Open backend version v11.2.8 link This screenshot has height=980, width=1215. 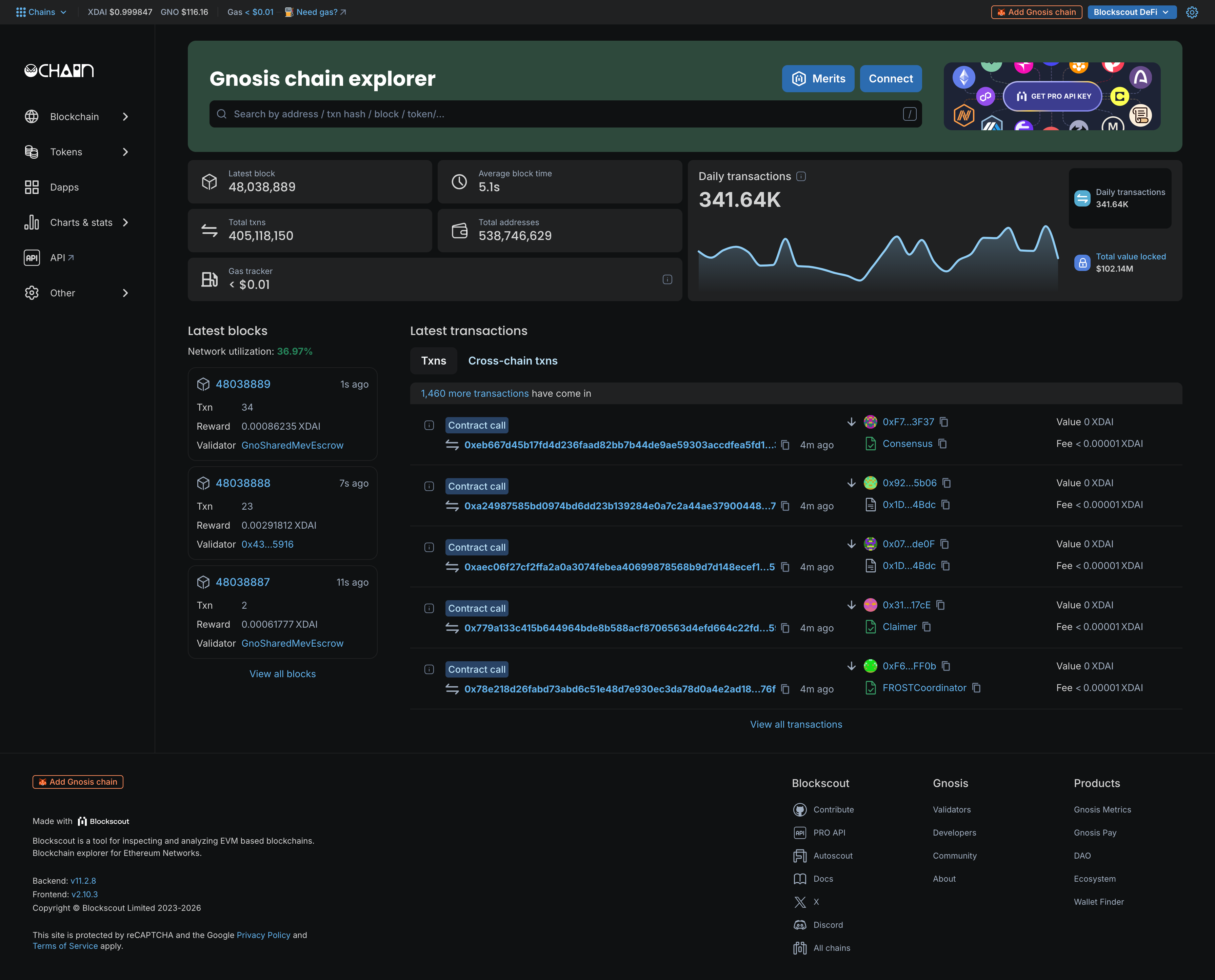(83, 881)
